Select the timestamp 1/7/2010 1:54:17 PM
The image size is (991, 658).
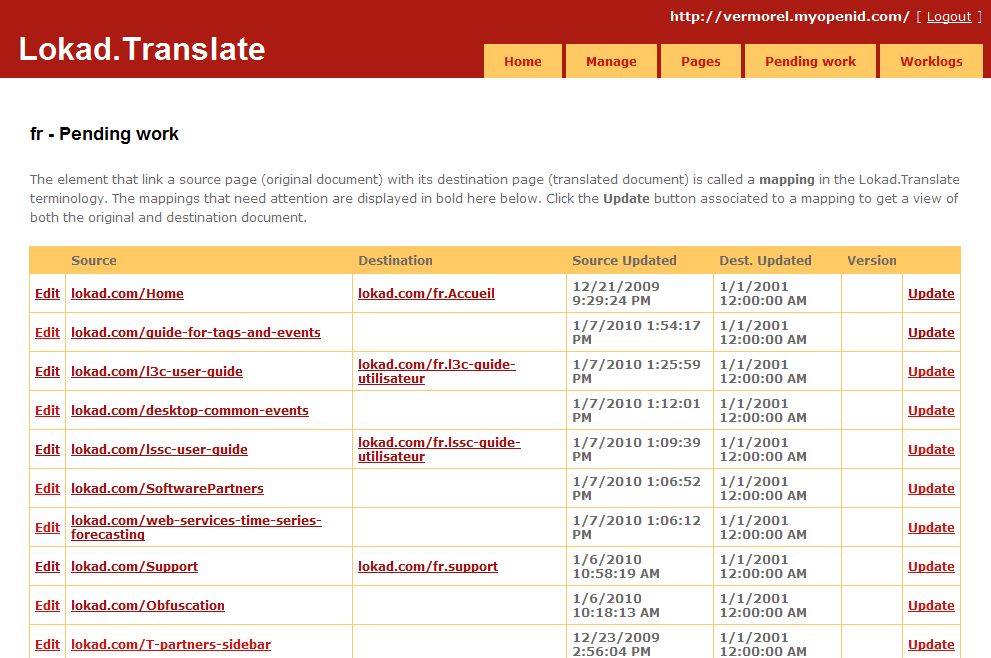pyautogui.click(x=636, y=332)
